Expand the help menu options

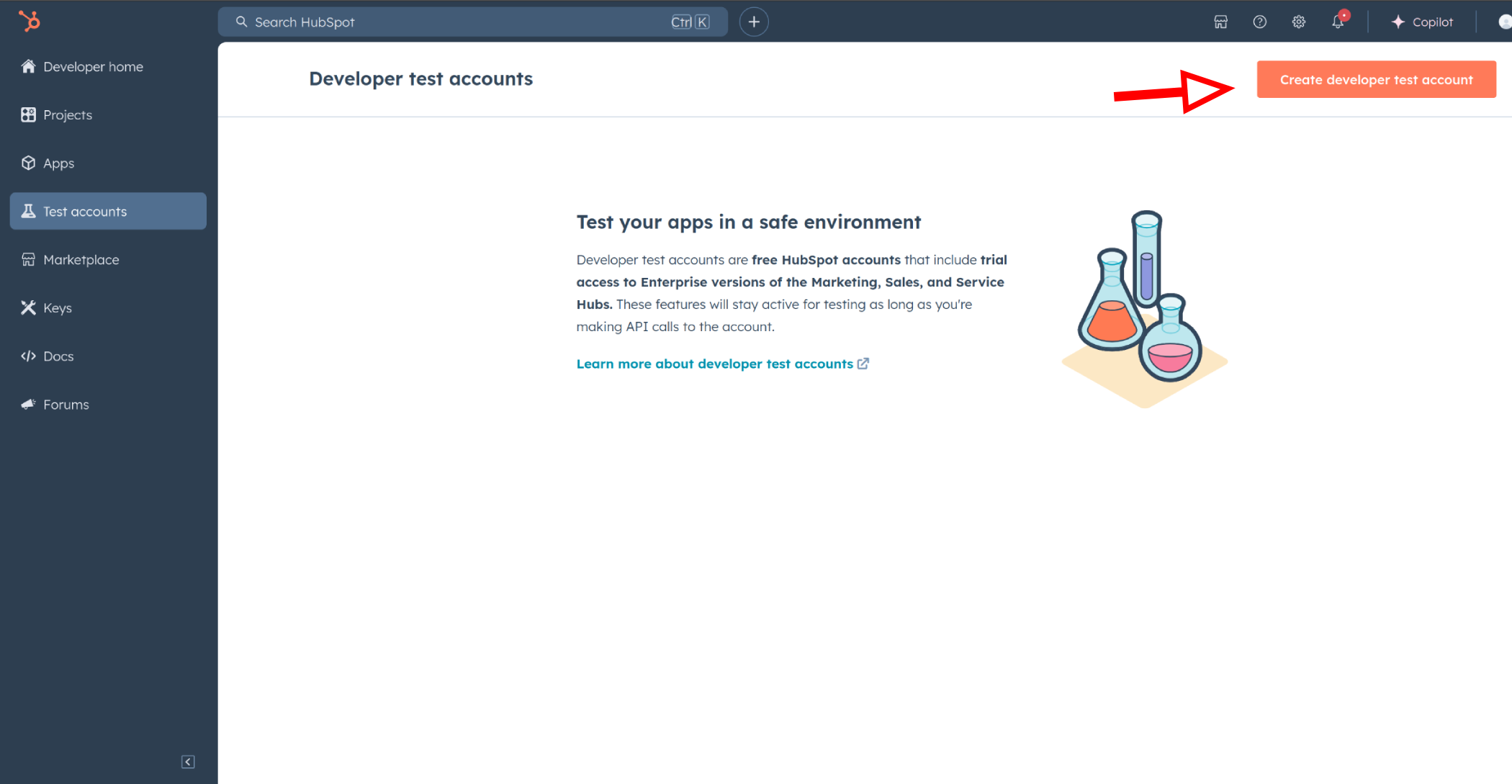(x=1259, y=22)
